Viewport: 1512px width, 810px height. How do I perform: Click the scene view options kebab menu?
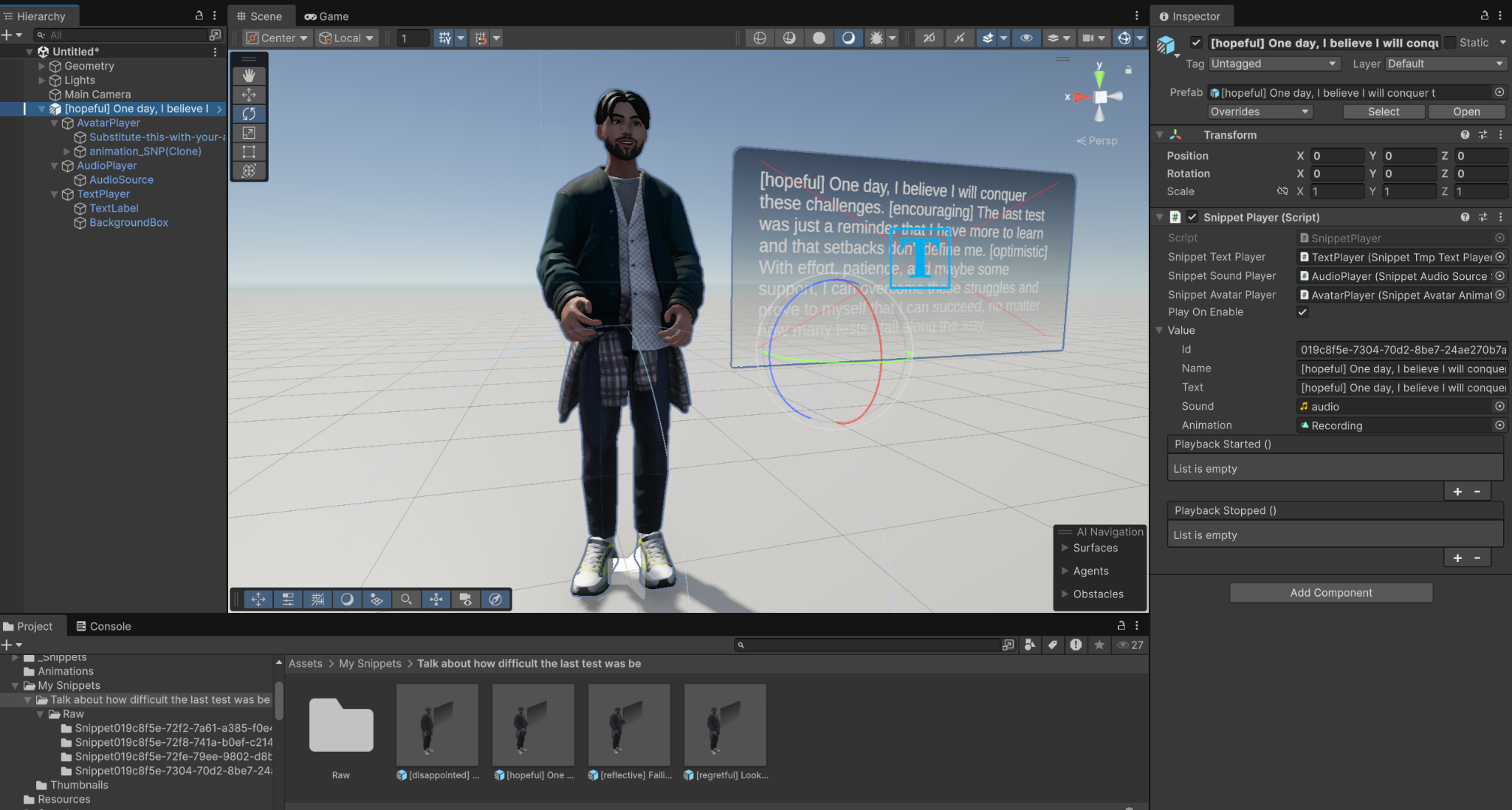click(1137, 16)
